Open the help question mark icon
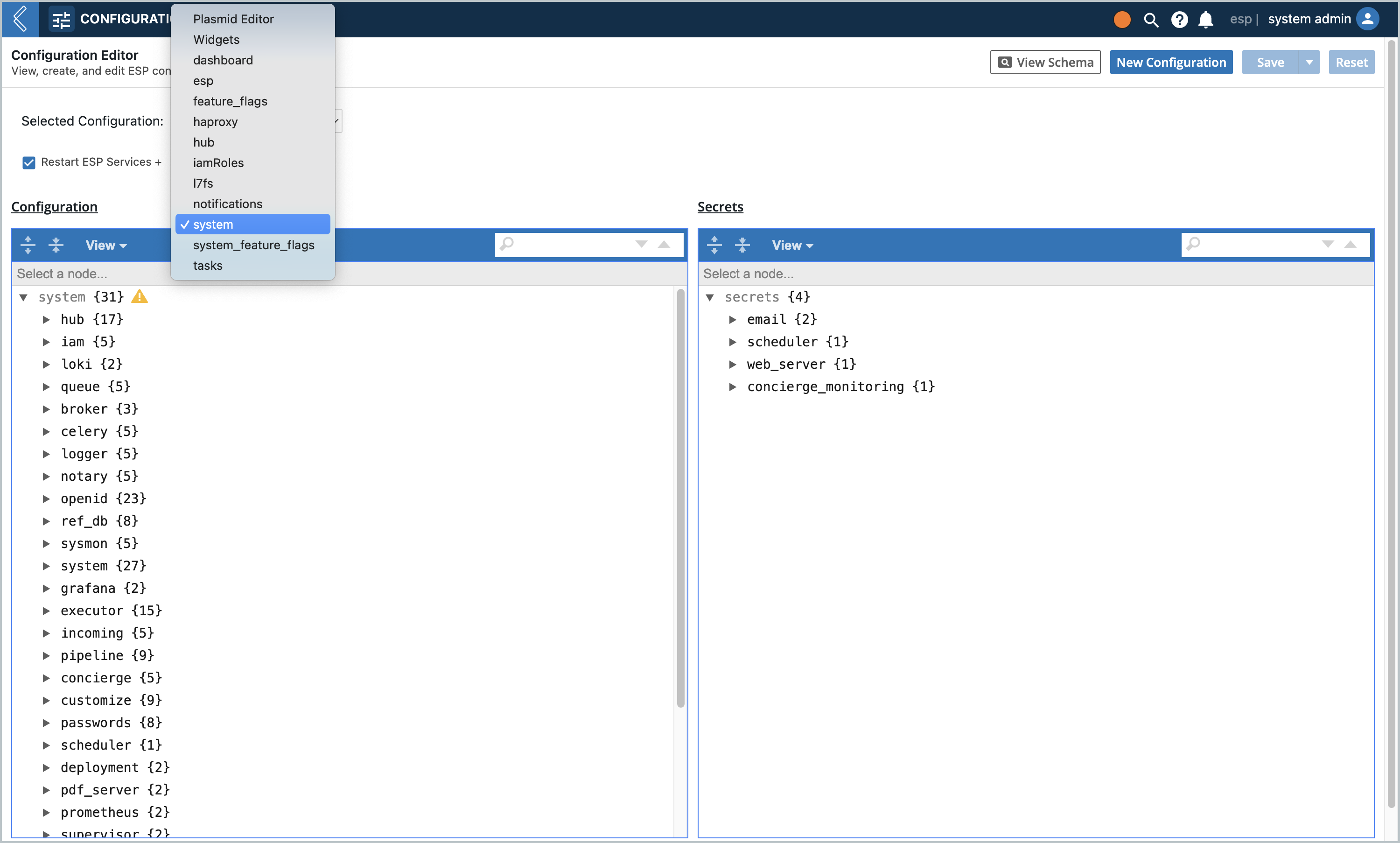Viewport: 1400px width, 843px height. pos(1179,19)
